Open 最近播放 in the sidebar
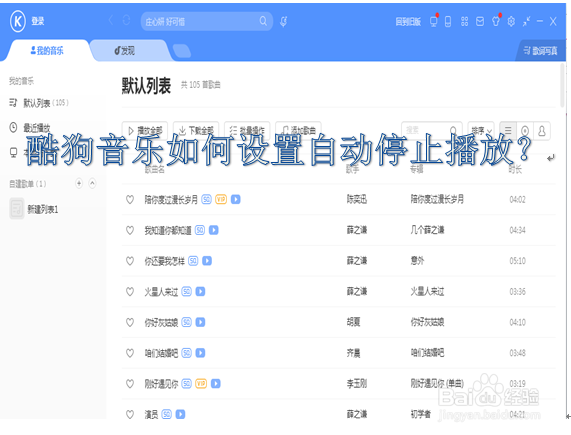The height and width of the screenshot is (435, 571). [x=30, y=128]
